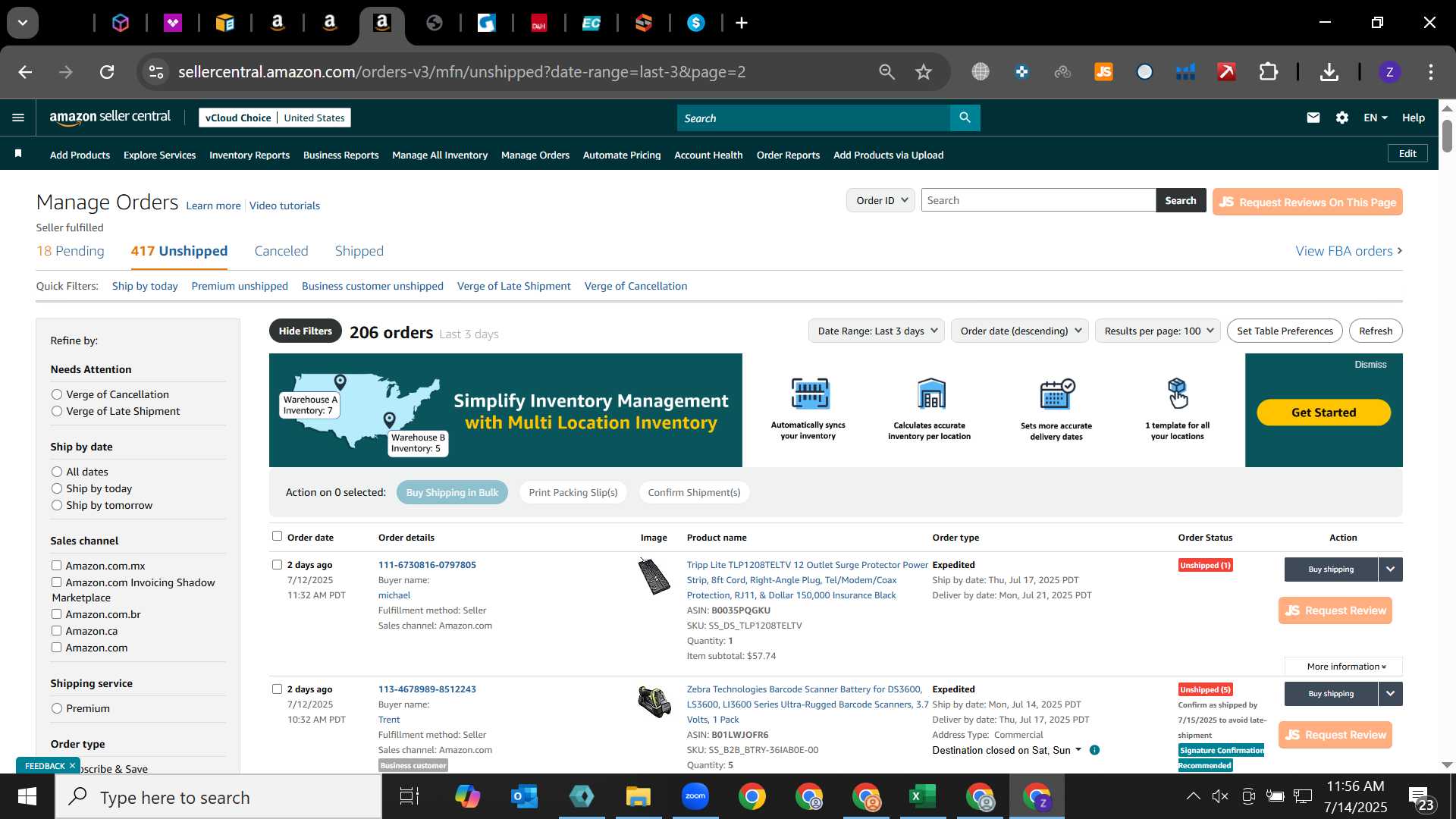Open Outlook from the taskbar

[524, 796]
